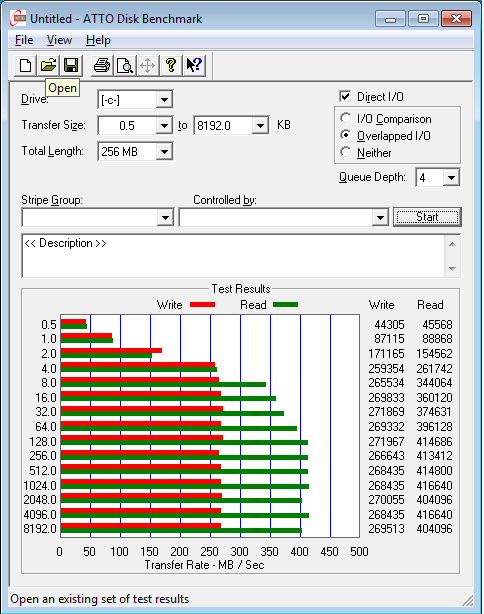Click the New document toolbar icon
Viewport: 484px width, 614px height.
25,65
